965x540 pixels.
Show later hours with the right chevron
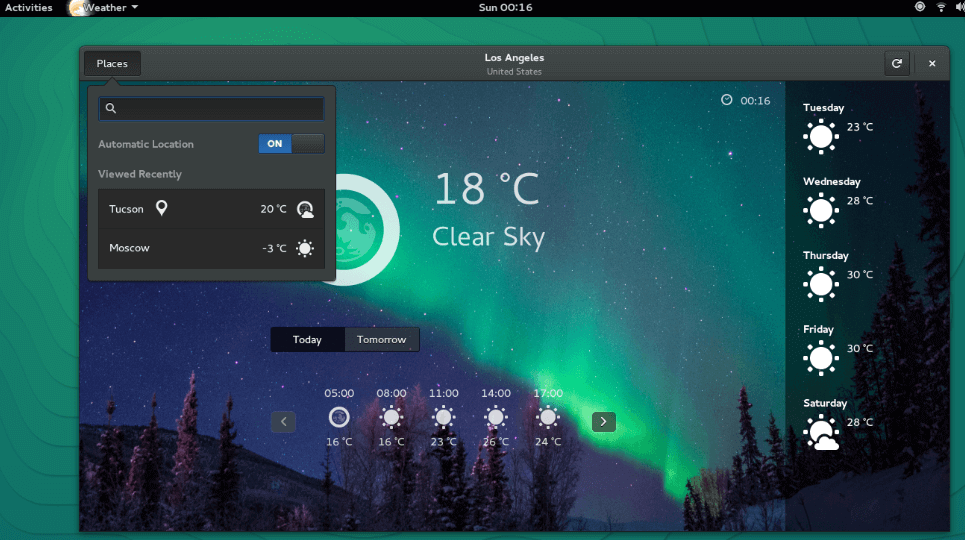(604, 422)
